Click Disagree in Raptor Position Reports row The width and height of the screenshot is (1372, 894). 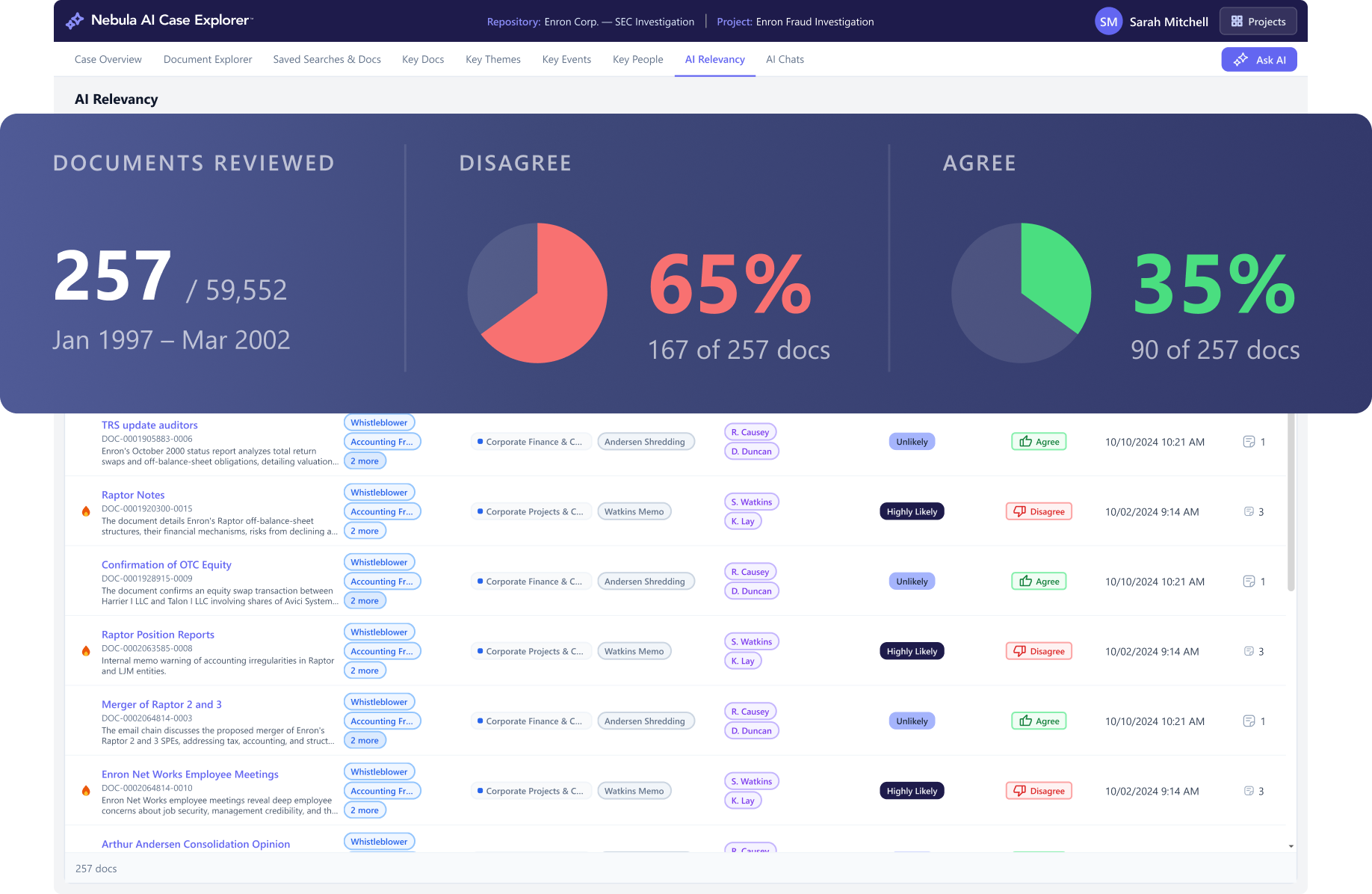[x=1039, y=651]
